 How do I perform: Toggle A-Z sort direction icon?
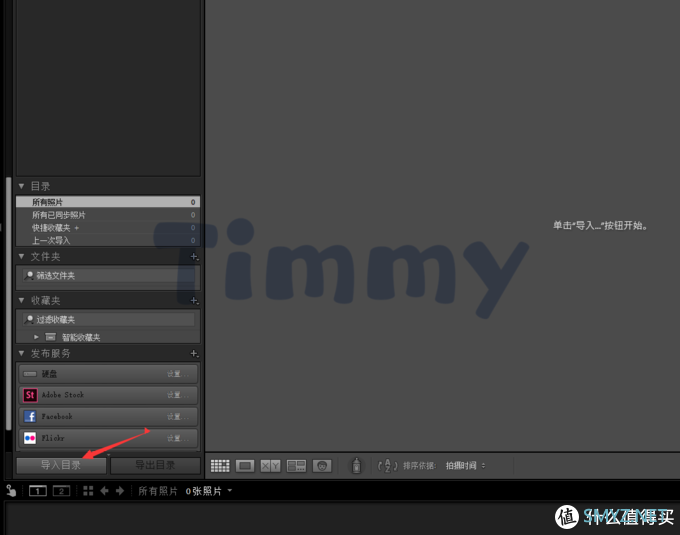pos(387,466)
